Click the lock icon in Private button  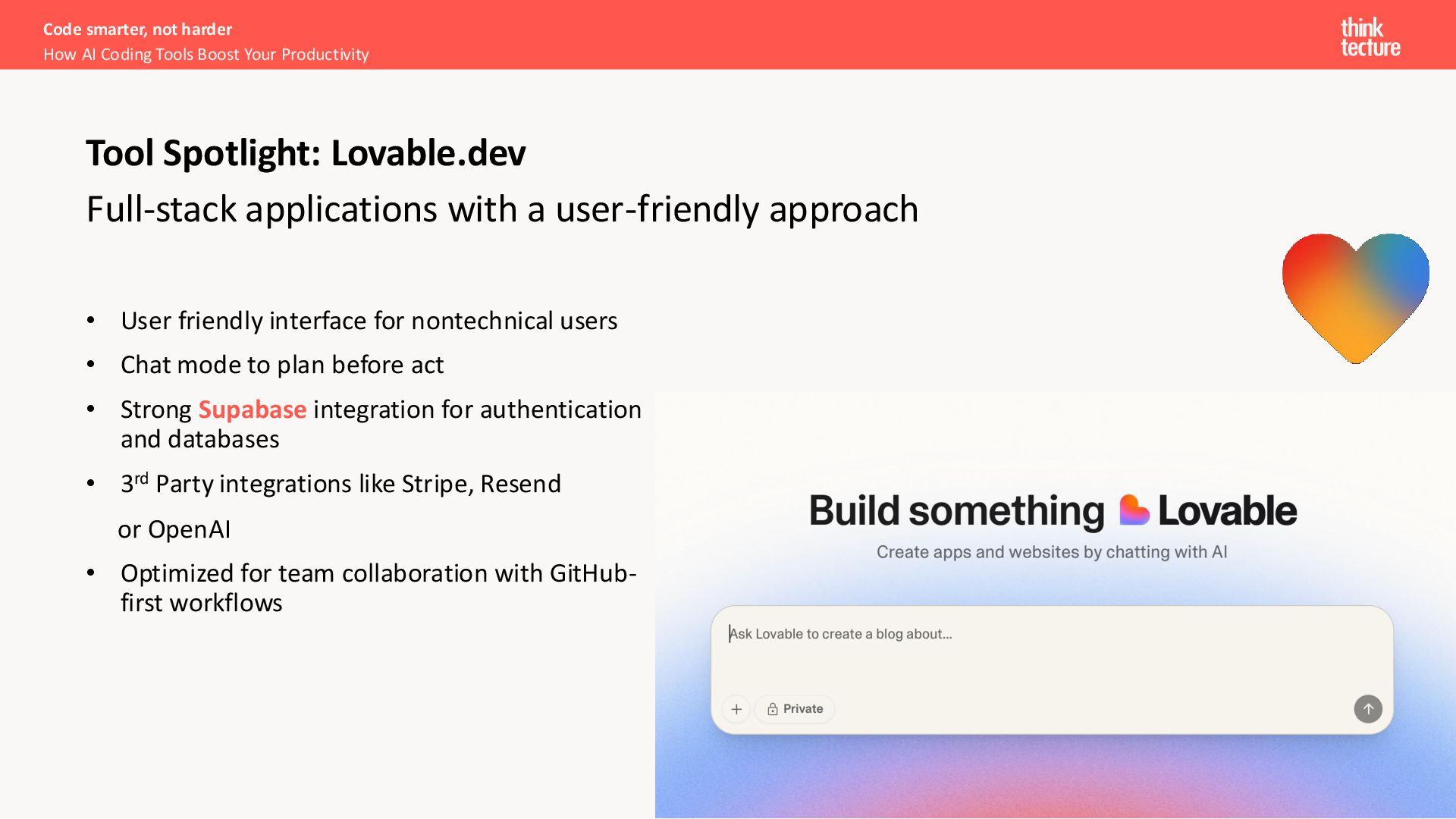coord(772,709)
